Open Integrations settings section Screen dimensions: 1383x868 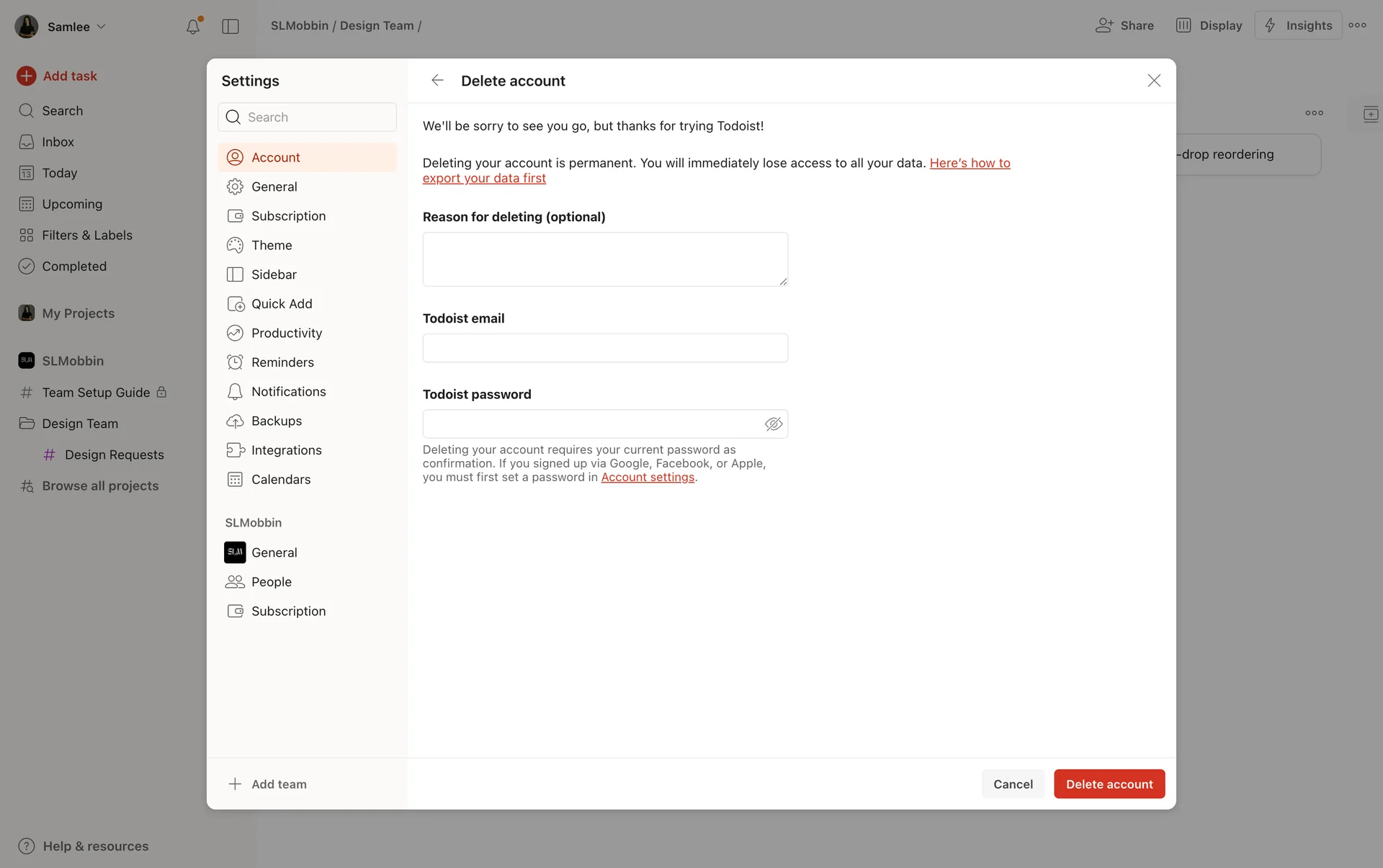(x=286, y=450)
